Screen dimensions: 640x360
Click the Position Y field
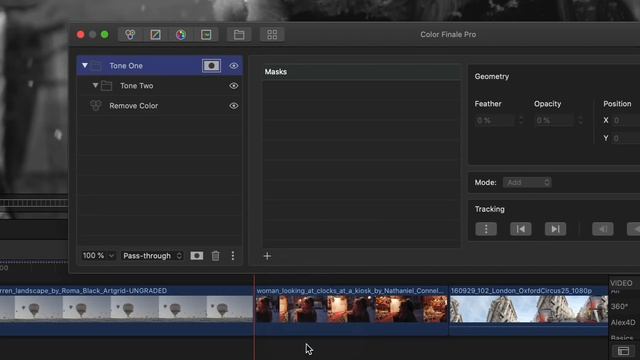pos(626,138)
